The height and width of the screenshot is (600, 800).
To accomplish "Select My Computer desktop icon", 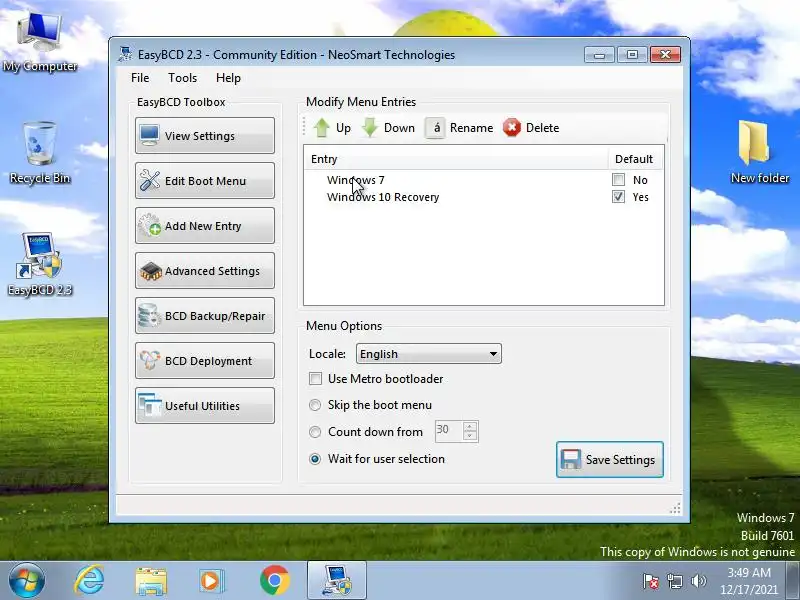I will [40, 42].
